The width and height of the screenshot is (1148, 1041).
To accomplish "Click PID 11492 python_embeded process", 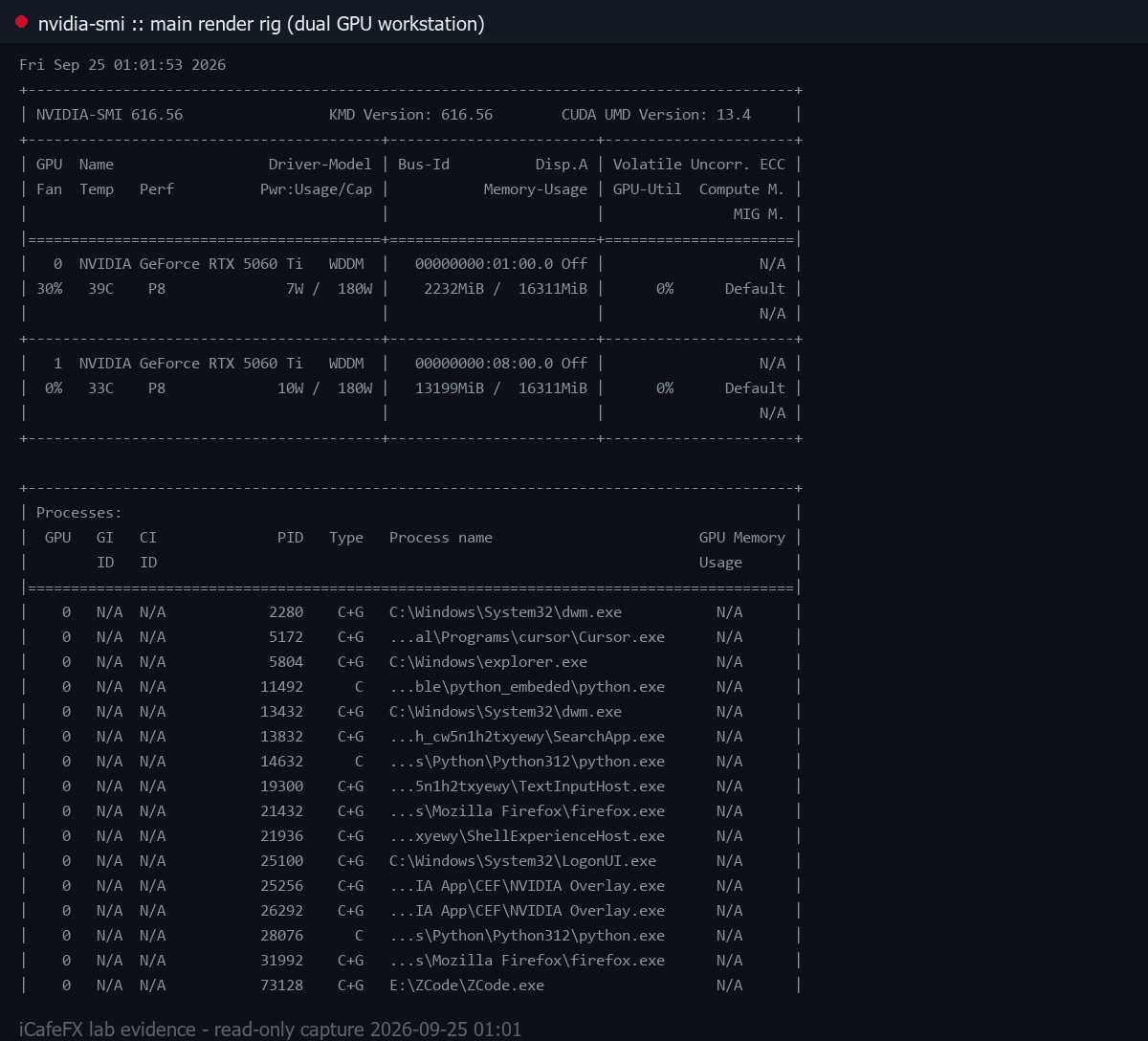I will click(x=411, y=687).
